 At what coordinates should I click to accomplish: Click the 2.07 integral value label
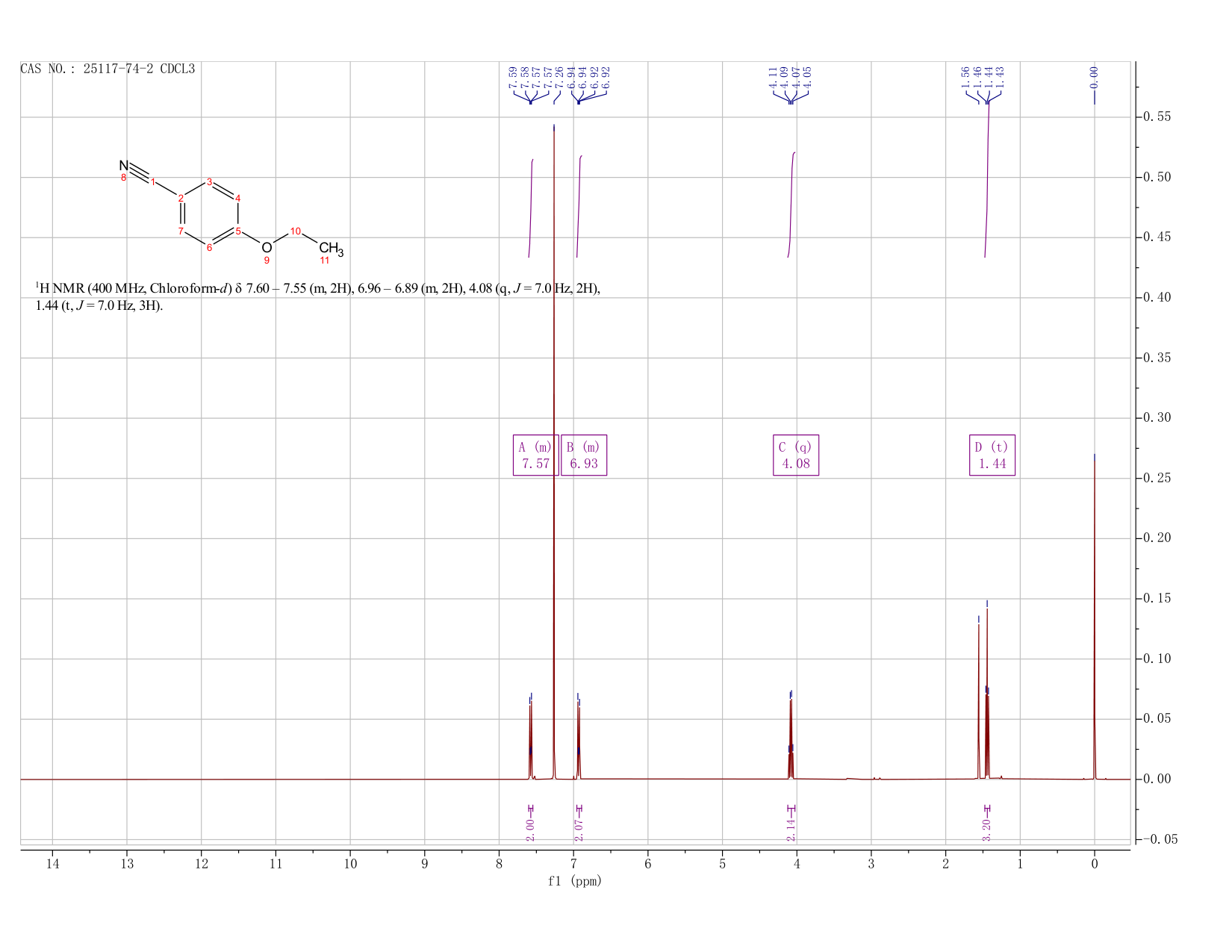[579, 830]
